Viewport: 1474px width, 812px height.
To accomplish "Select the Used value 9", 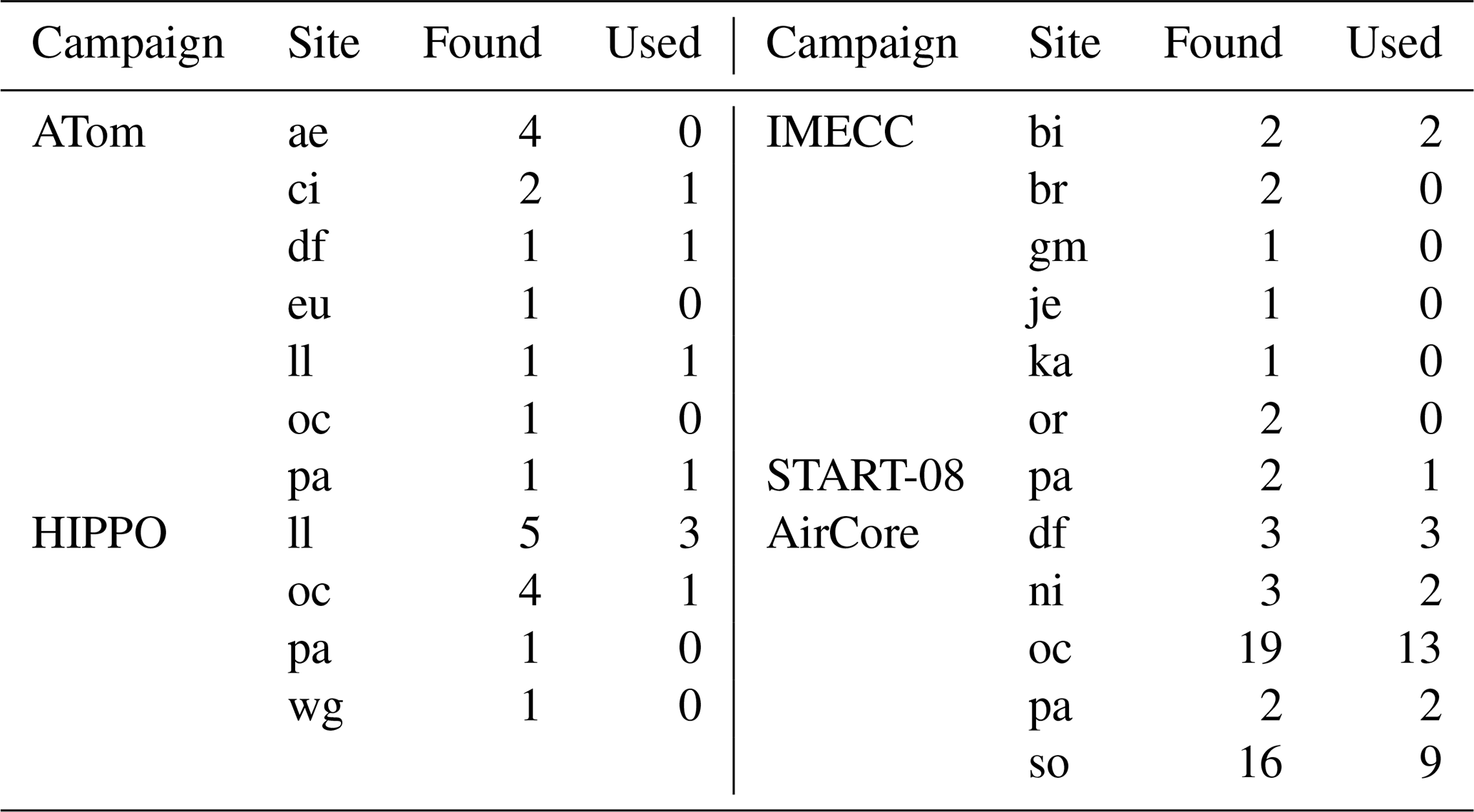I will [x=1430, y=763].
